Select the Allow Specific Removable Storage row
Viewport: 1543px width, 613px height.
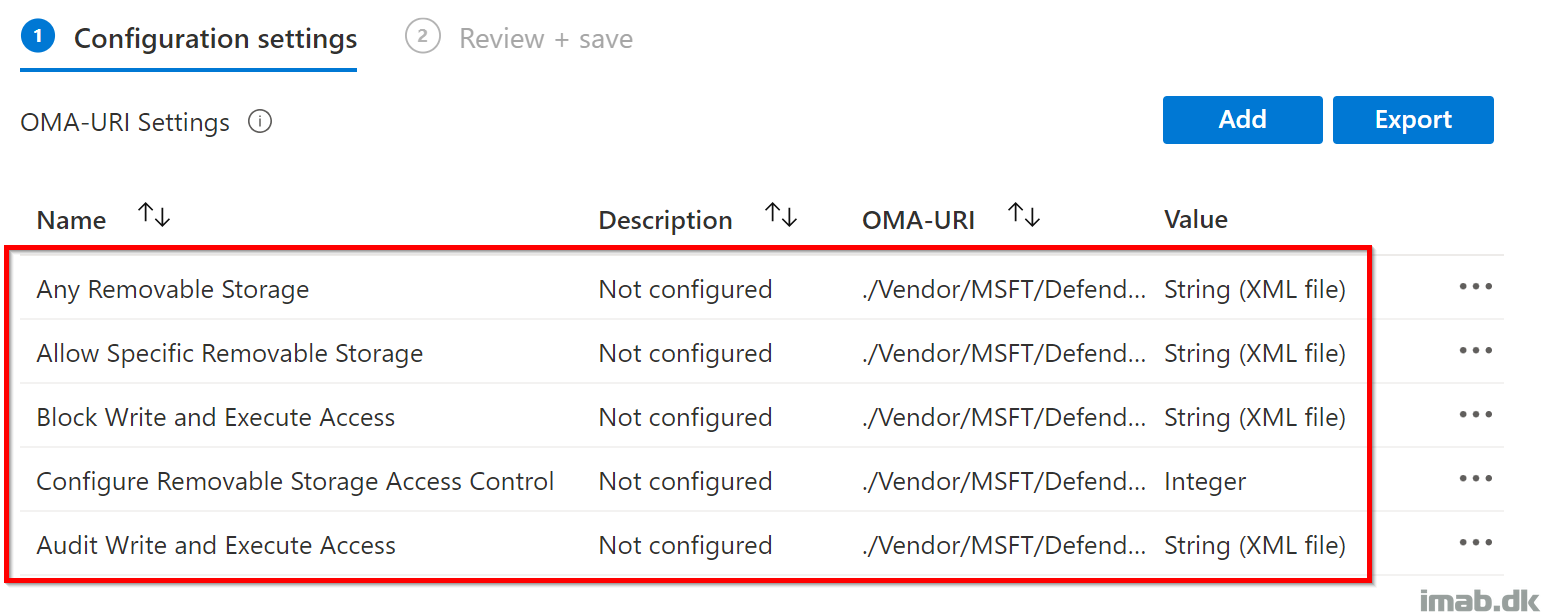point(761,352)
